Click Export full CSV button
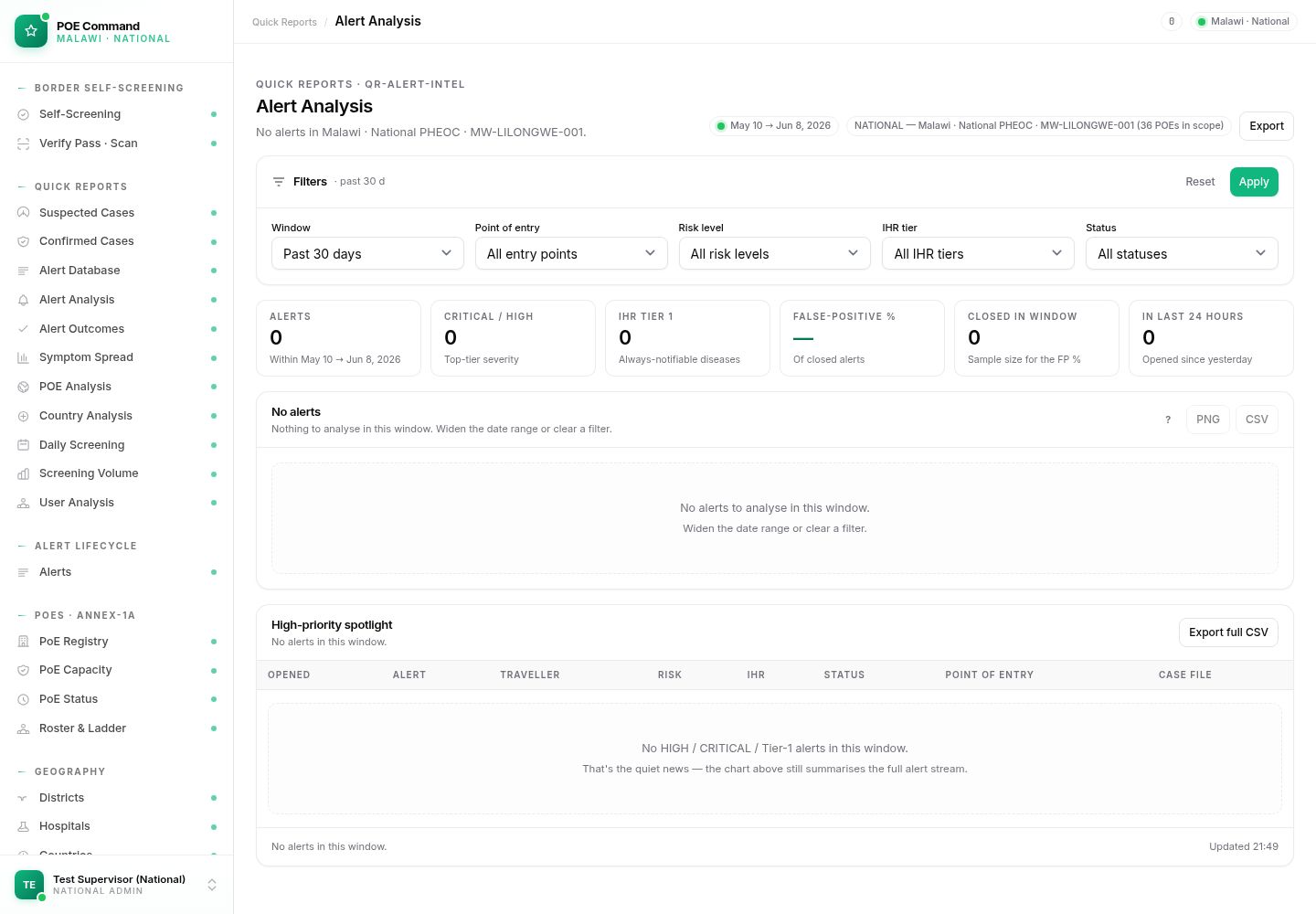The width and height of the screenshot is (1316, 914). [1228, 632]
